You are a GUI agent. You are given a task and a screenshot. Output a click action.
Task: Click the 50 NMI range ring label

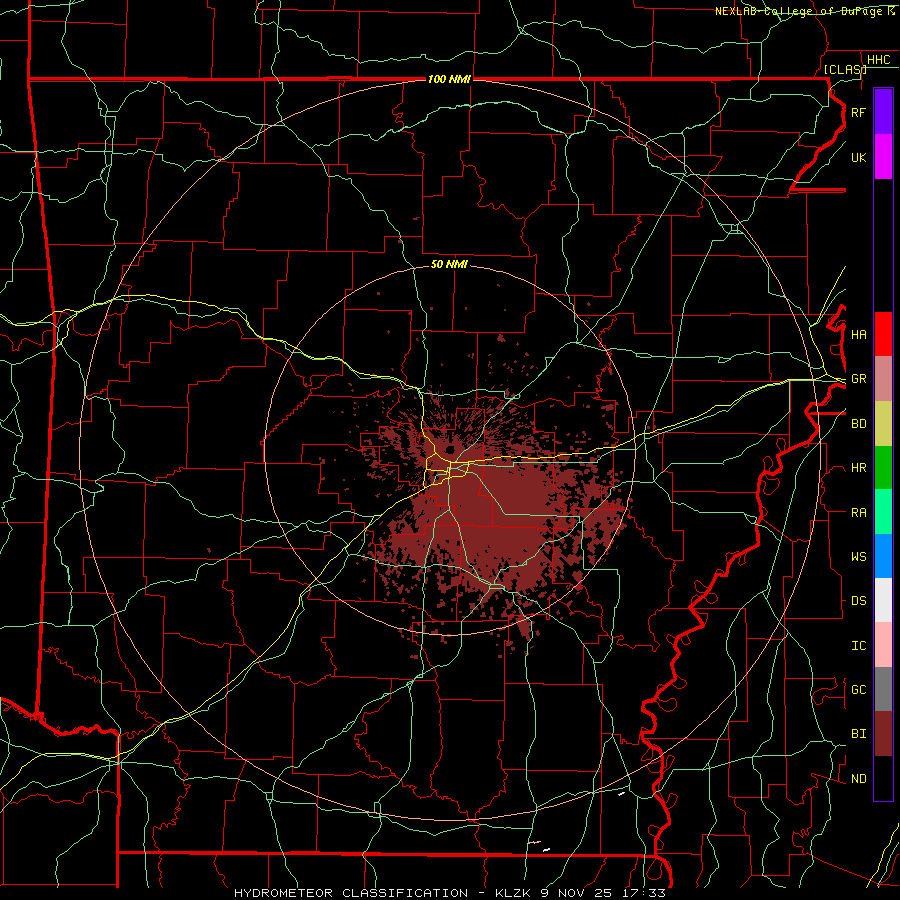pyautogui.click(x=449, y=264)
